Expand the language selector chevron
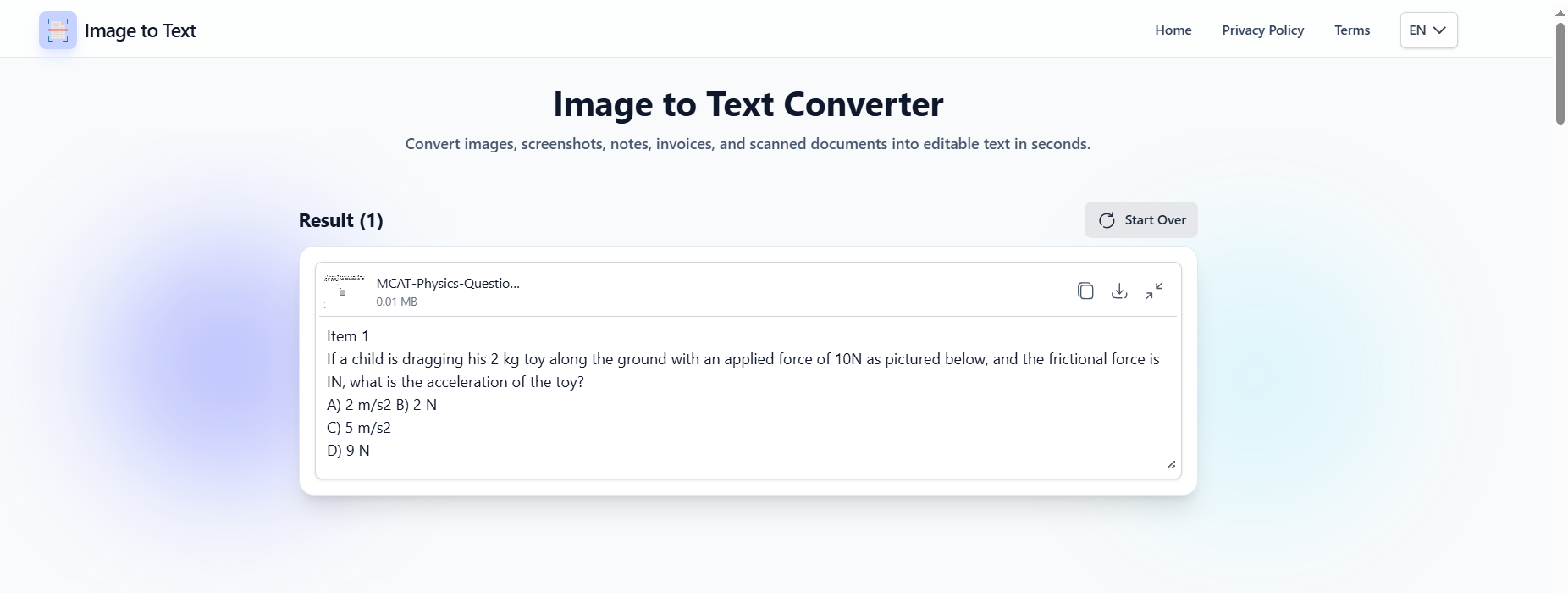The height and width of the screenshot is (593, 1568). tap(1439, 30)
